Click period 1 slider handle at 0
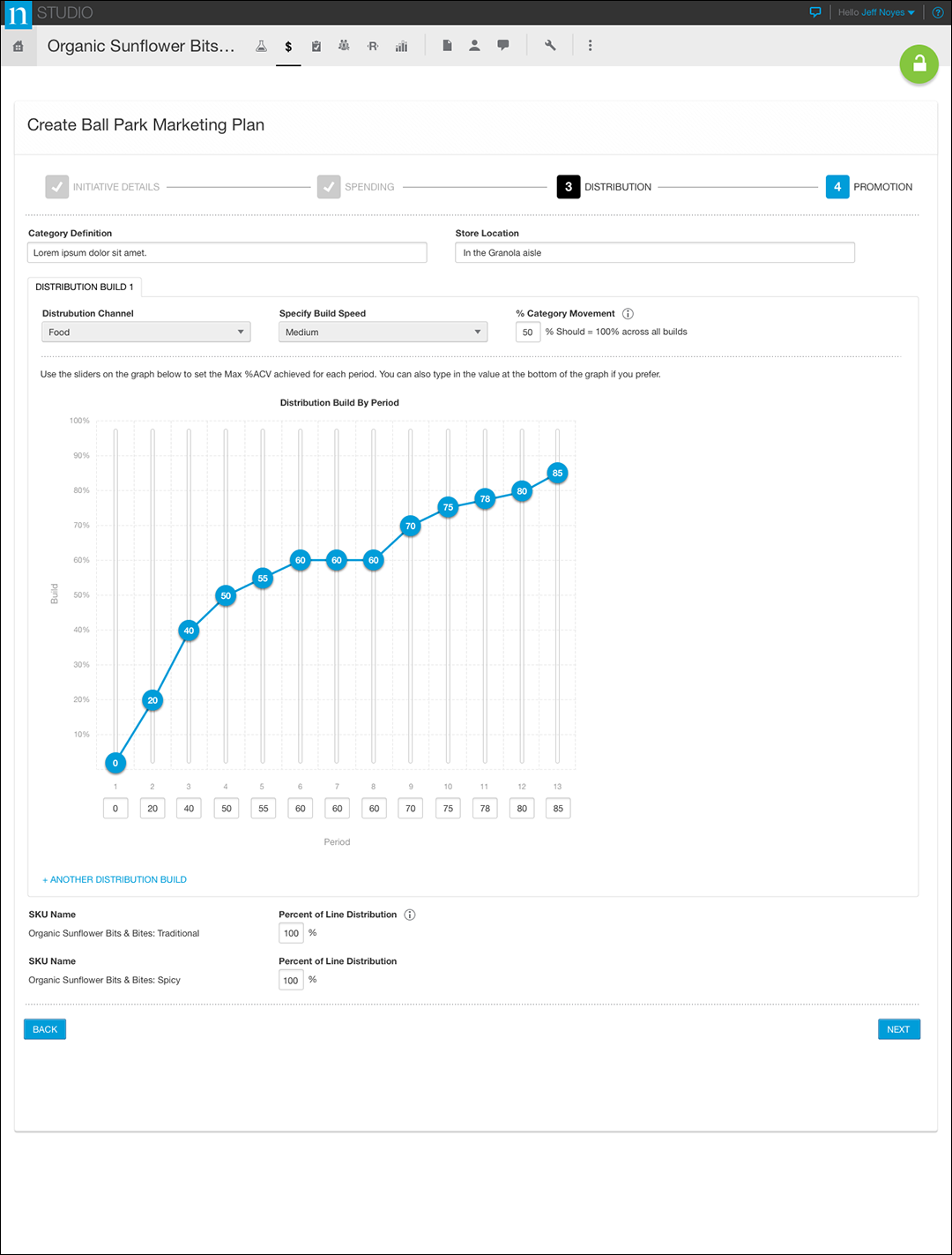Viewport: 952px width, 1255px height. (x=115, y=763)
